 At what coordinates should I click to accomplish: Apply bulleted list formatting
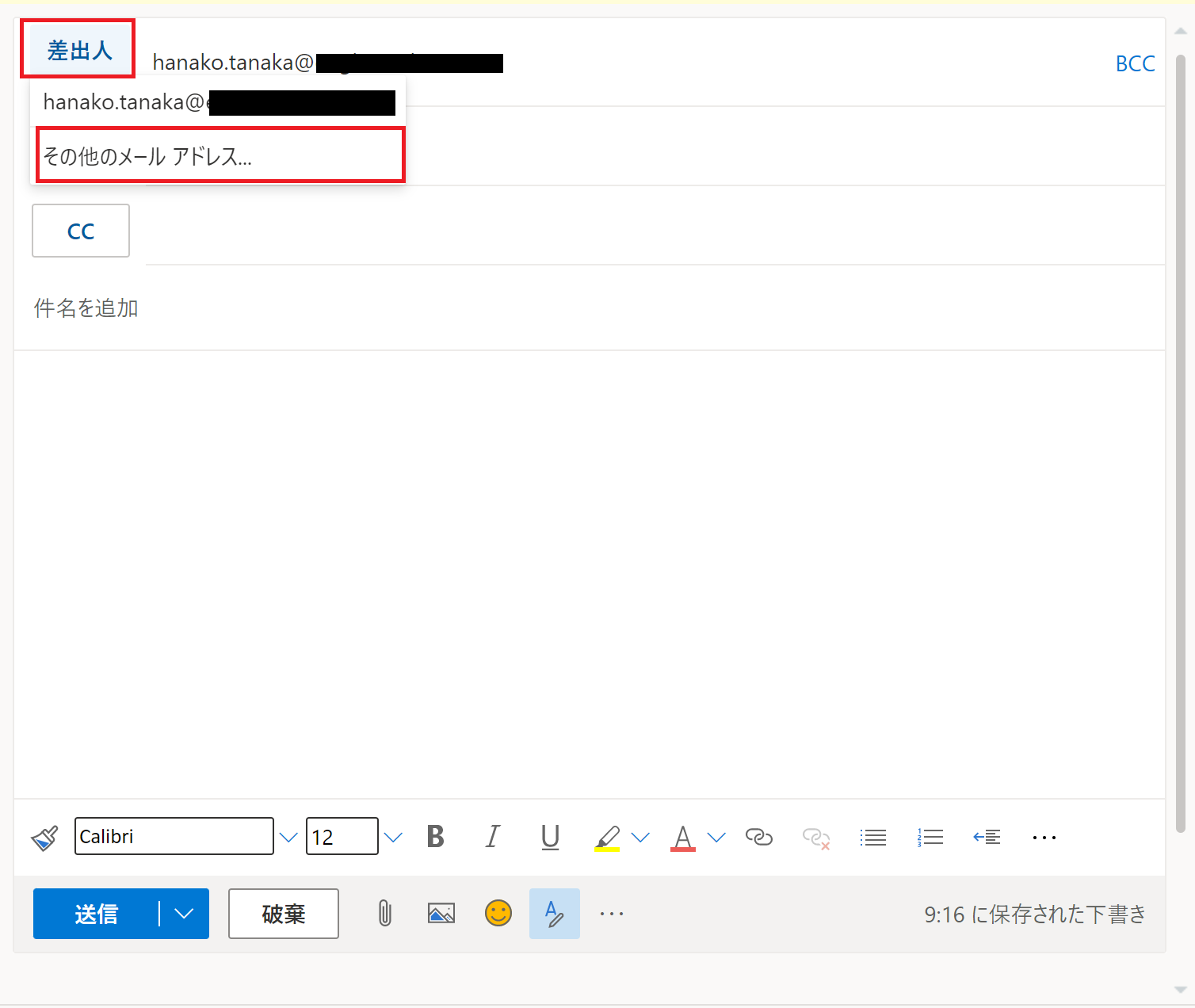point(872,838)
